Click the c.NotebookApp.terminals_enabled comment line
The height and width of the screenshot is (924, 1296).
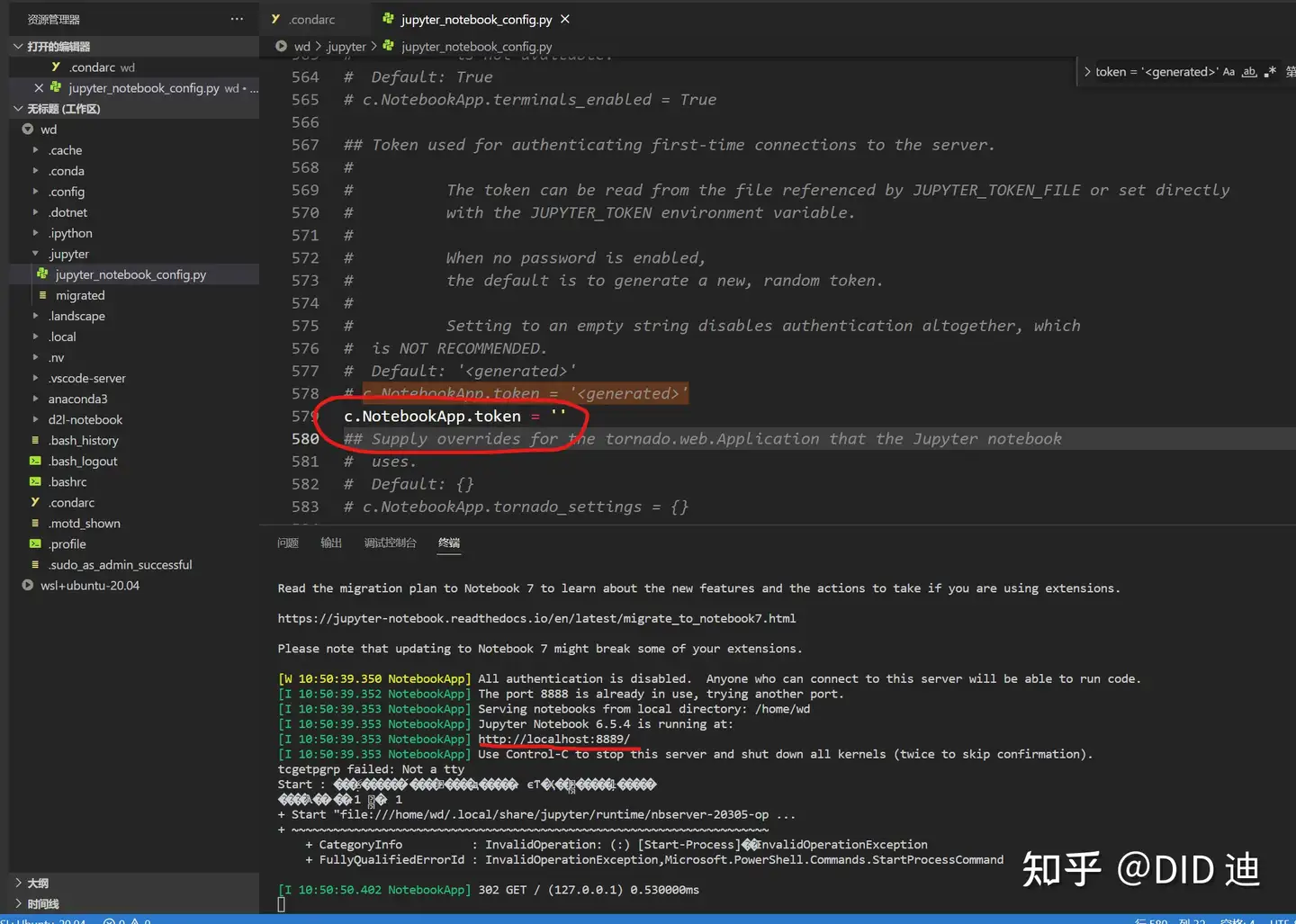click(x=529, y=100)
